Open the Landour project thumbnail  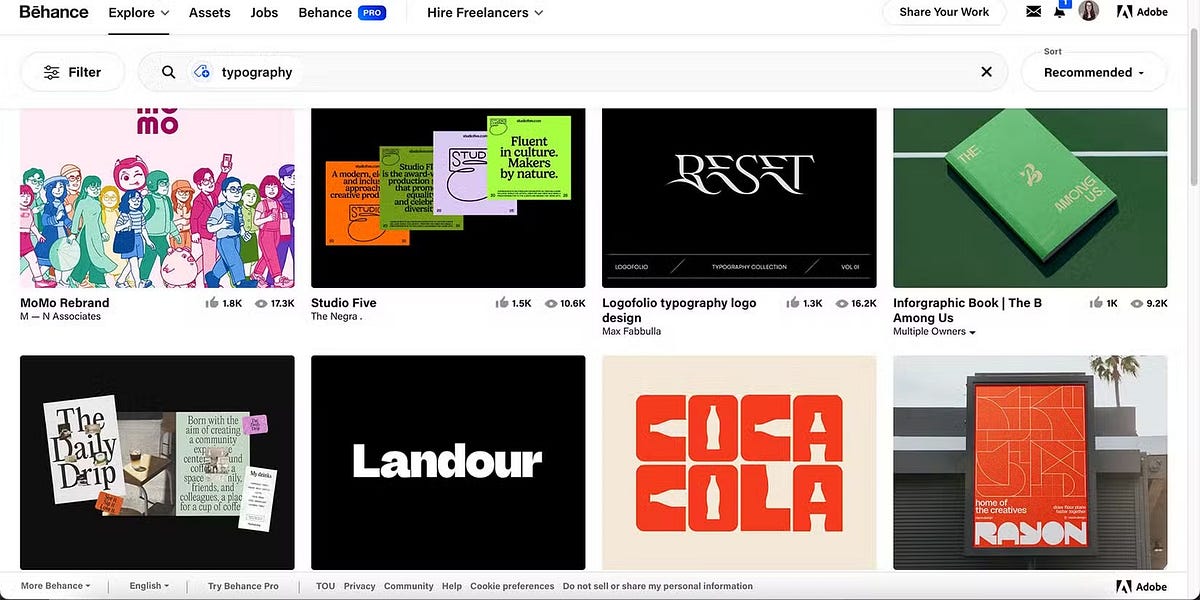pyautogui.click(x=448, y=462)
